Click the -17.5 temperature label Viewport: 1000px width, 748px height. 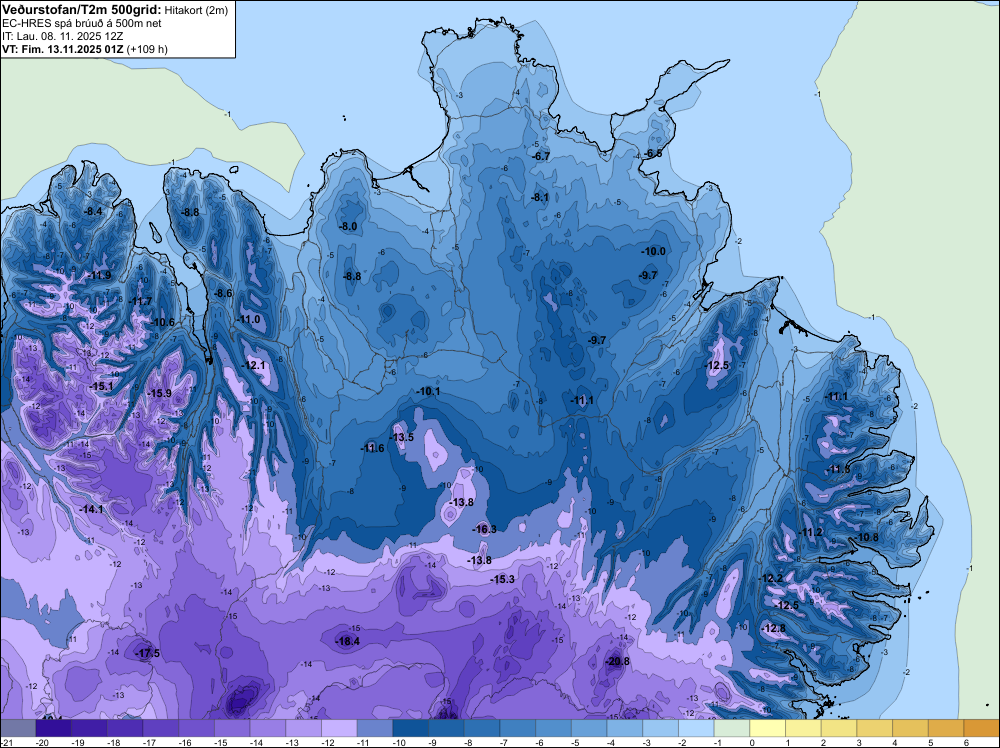[147, 653]
